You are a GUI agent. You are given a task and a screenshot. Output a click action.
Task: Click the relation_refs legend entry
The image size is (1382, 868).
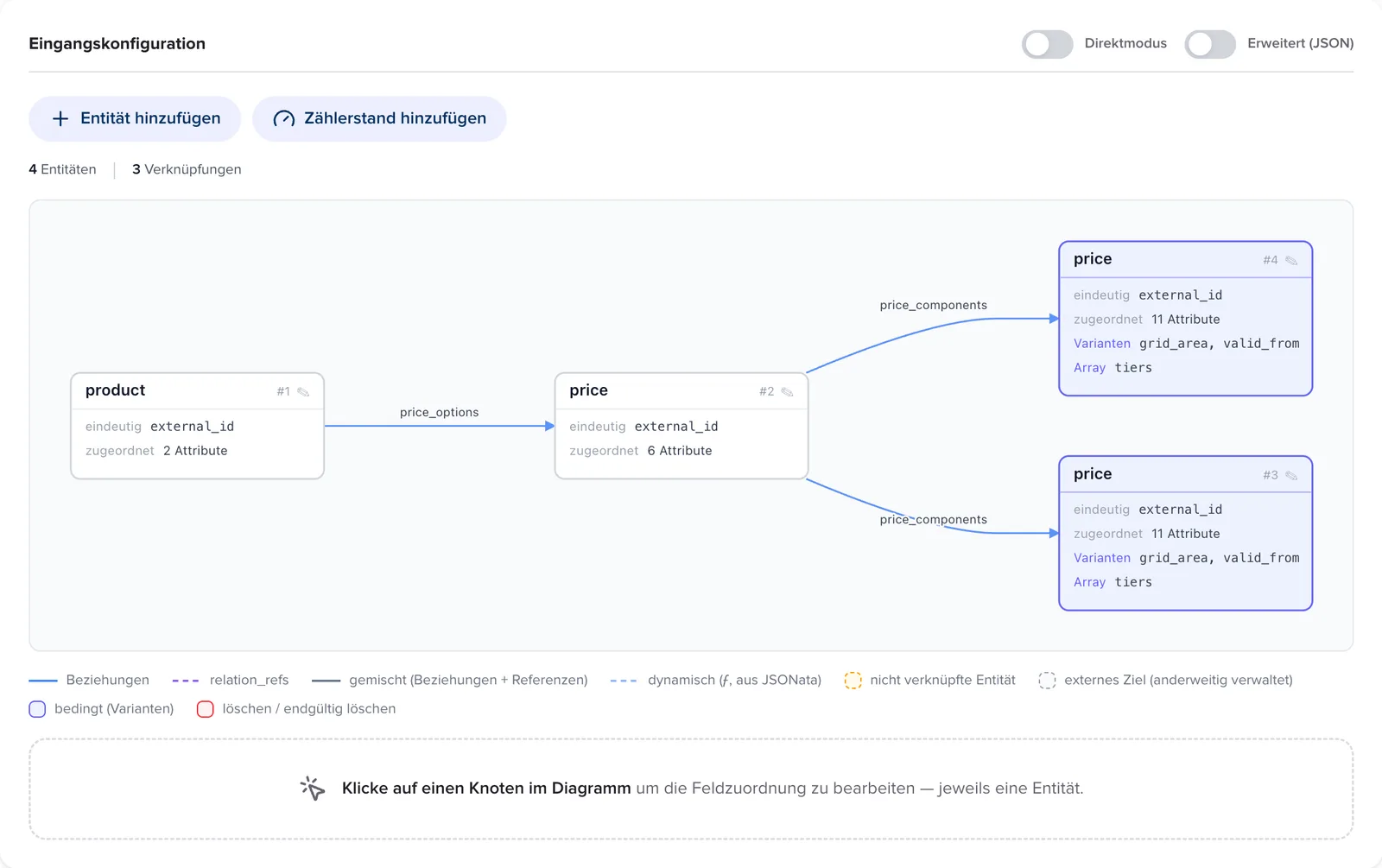coord(231,681)
